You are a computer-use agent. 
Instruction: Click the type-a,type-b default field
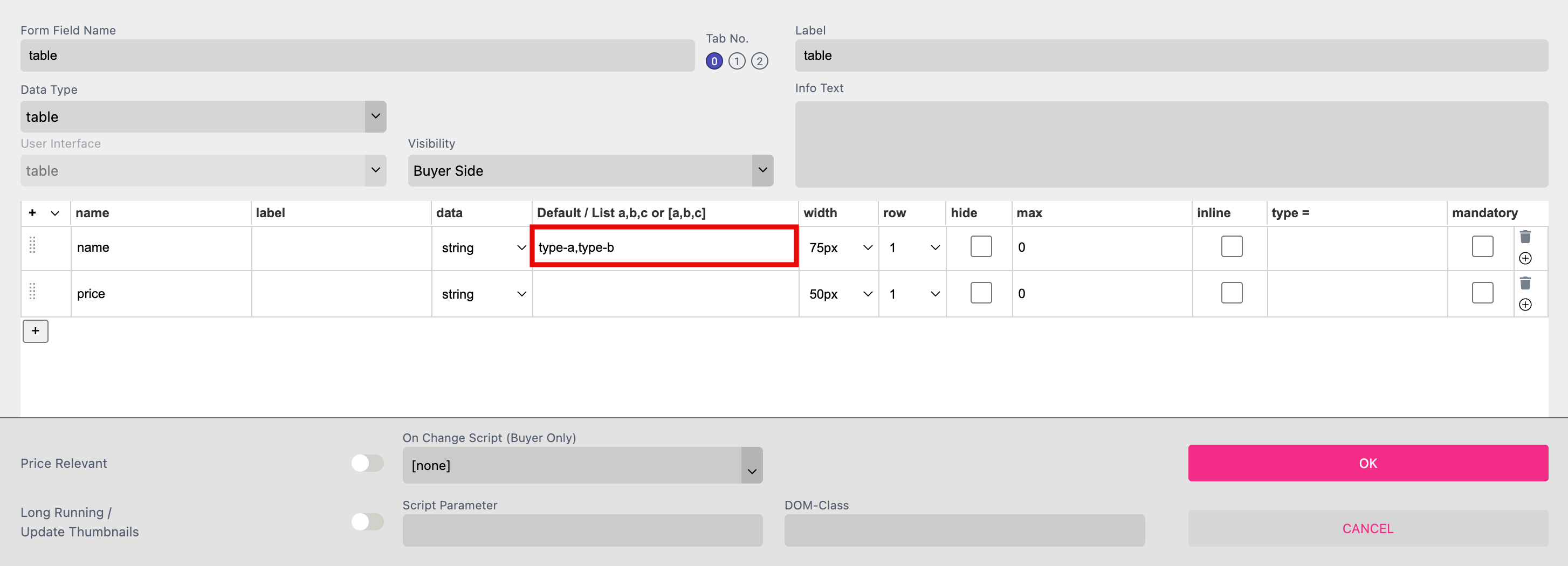click(664, 247)
